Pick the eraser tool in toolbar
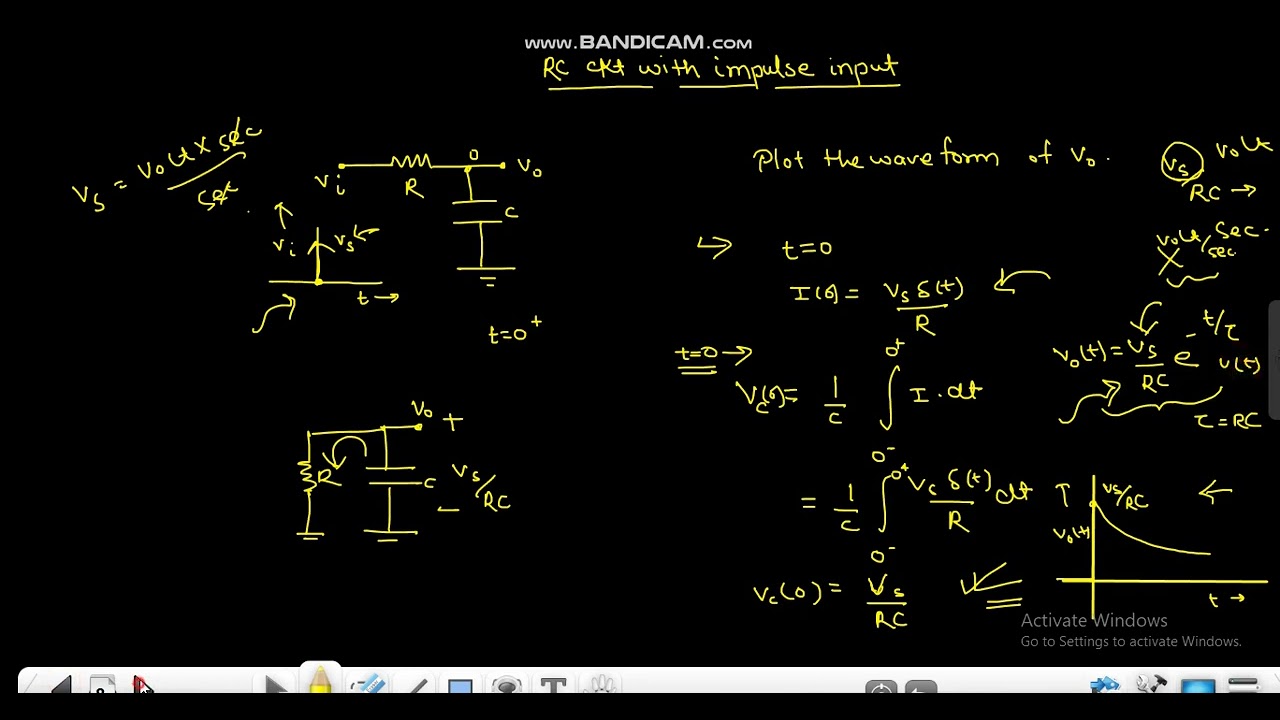 (x=368, y=685)
